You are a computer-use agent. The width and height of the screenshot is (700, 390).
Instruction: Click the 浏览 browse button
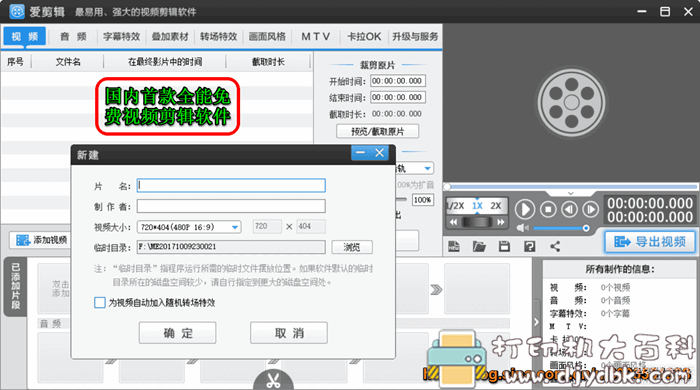click(x=352, y=247)
